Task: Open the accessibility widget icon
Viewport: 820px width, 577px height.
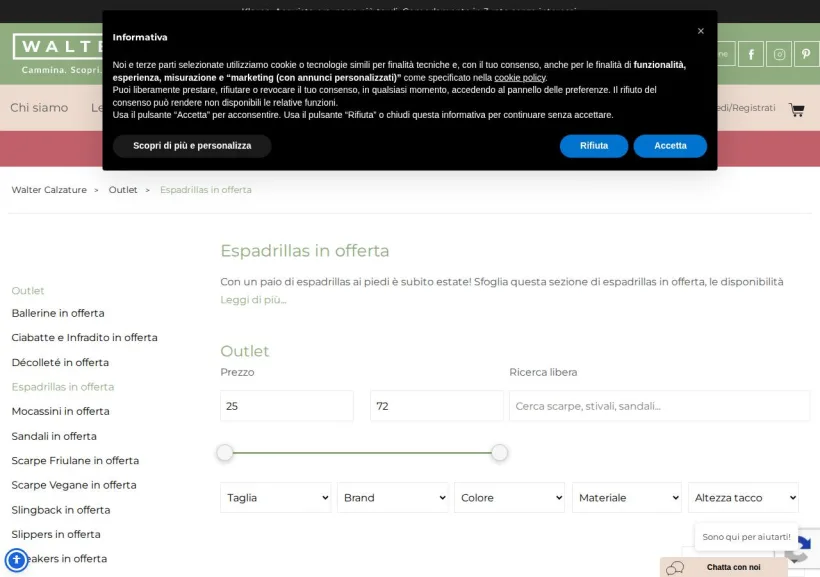Action: (16, 560)
